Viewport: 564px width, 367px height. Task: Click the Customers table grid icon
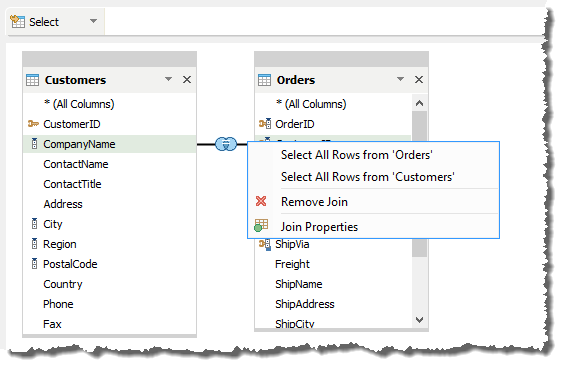pos(32,80)
